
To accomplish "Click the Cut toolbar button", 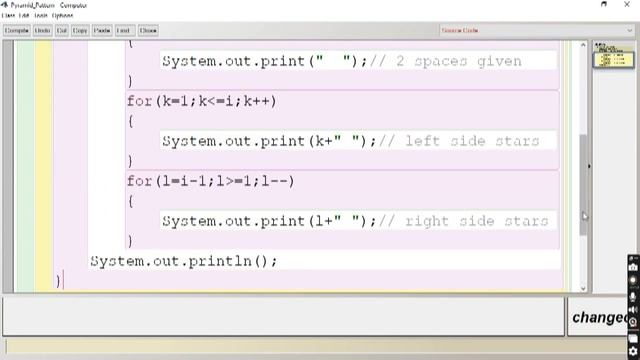I will click(x=62, y=31).
